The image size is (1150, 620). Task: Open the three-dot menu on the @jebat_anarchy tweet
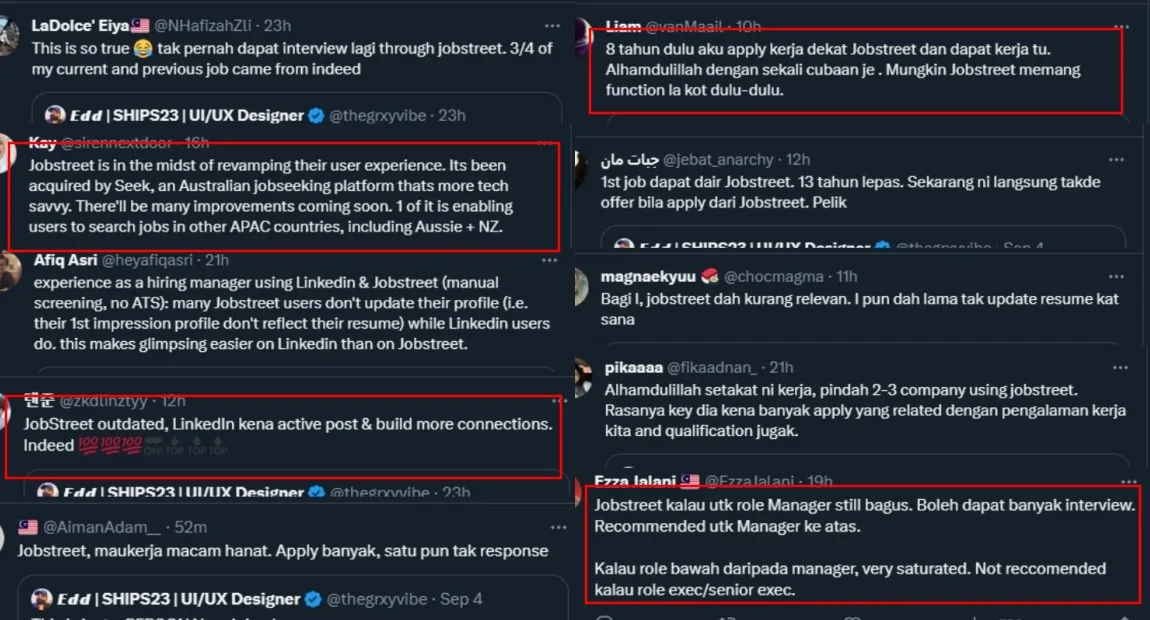point(1116,159)
